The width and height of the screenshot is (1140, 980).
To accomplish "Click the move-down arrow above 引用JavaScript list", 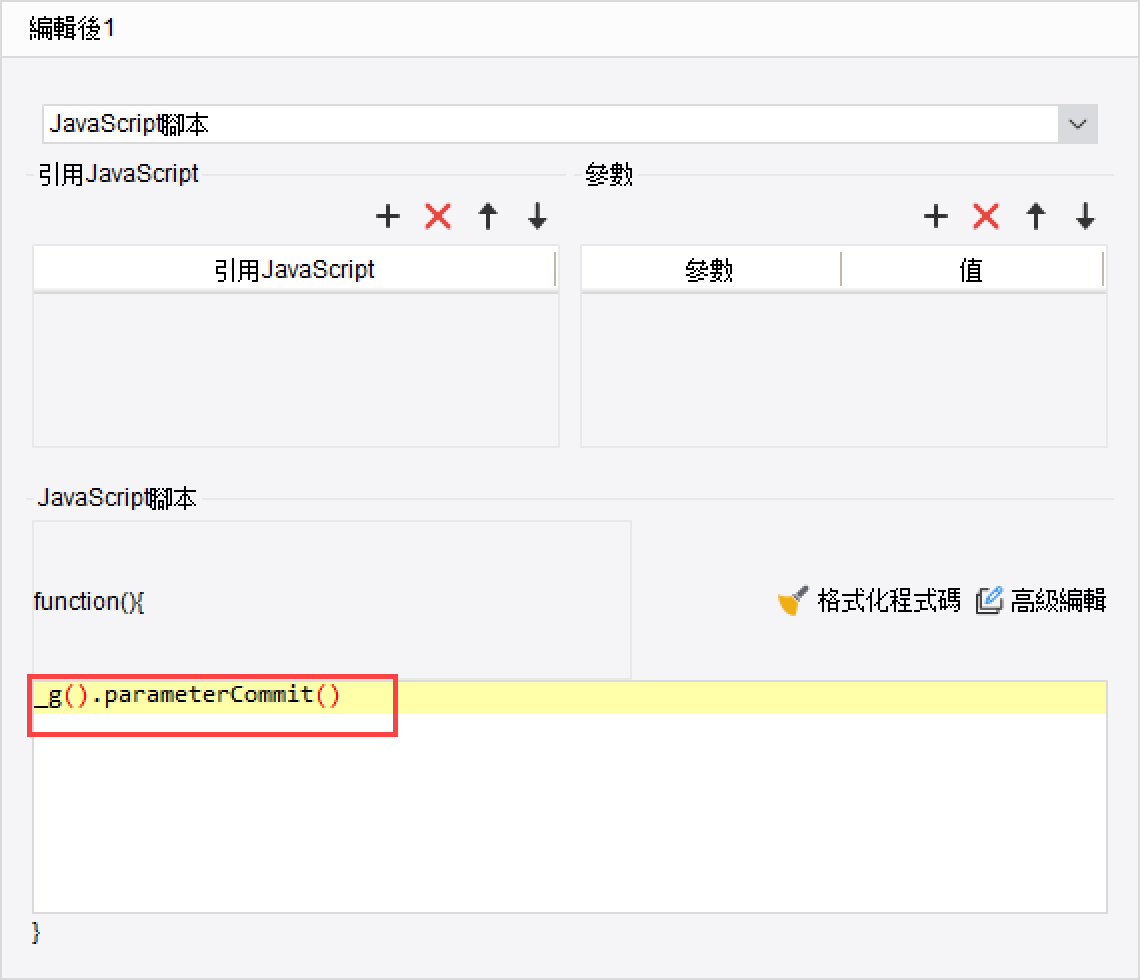I will (537, 216).
